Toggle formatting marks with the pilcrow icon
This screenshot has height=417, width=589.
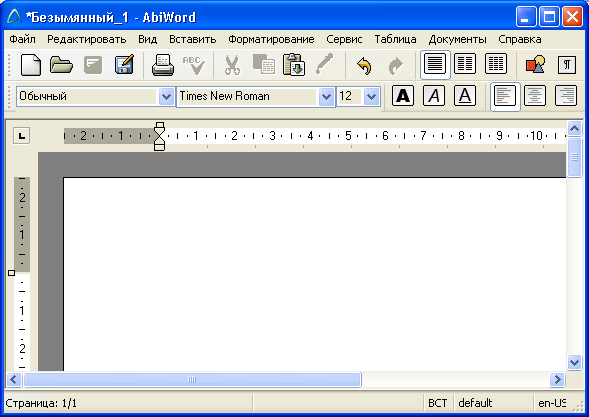(566, 65)
